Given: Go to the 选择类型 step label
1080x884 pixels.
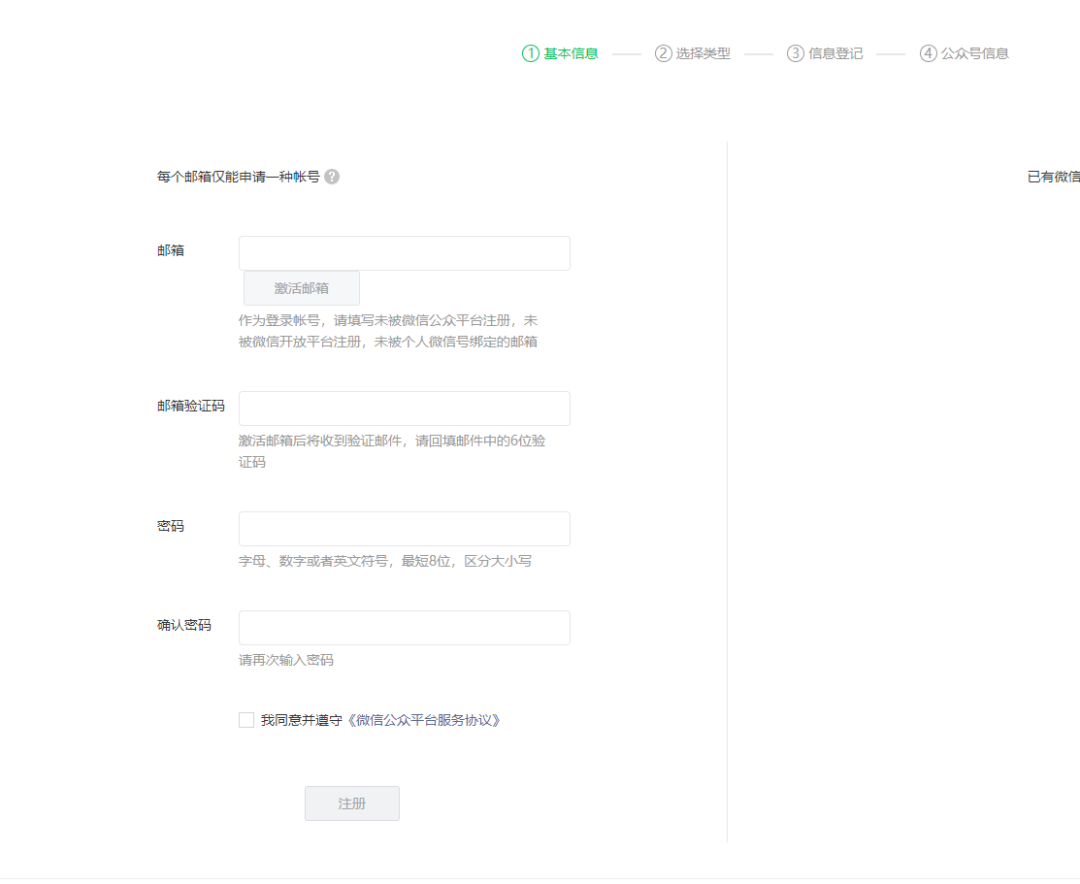Looking at the screenshot, I should pyautogui.click(x=703, y=54).
